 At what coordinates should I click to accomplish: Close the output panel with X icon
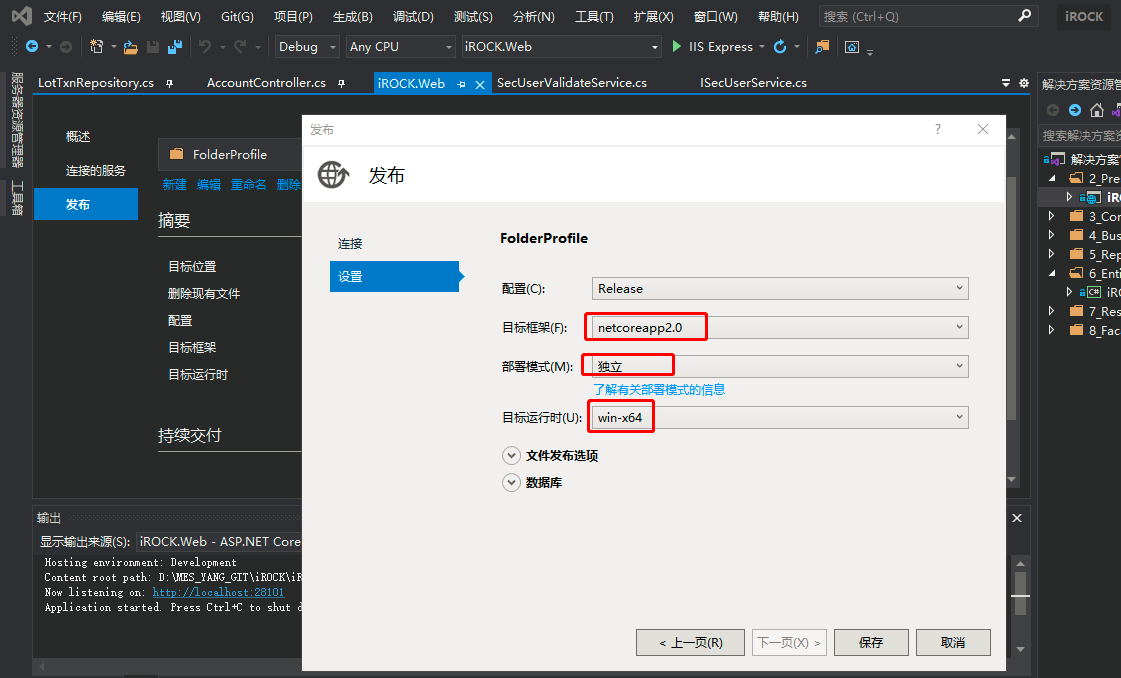coord(1017,518)
